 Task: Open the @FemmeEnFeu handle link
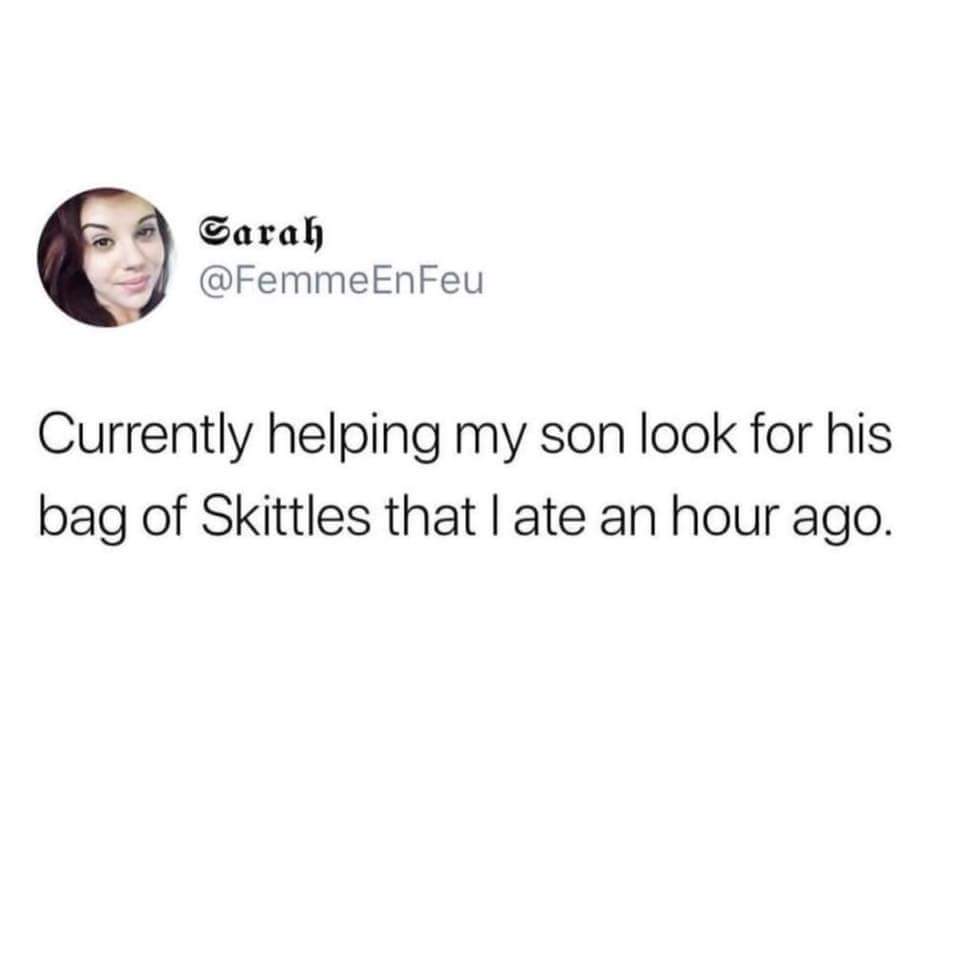341,281
